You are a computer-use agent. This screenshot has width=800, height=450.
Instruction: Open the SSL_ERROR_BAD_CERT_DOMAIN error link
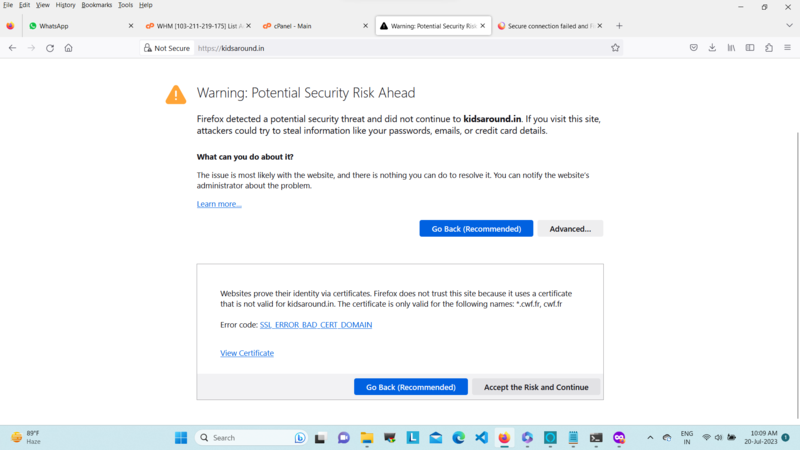316,325
